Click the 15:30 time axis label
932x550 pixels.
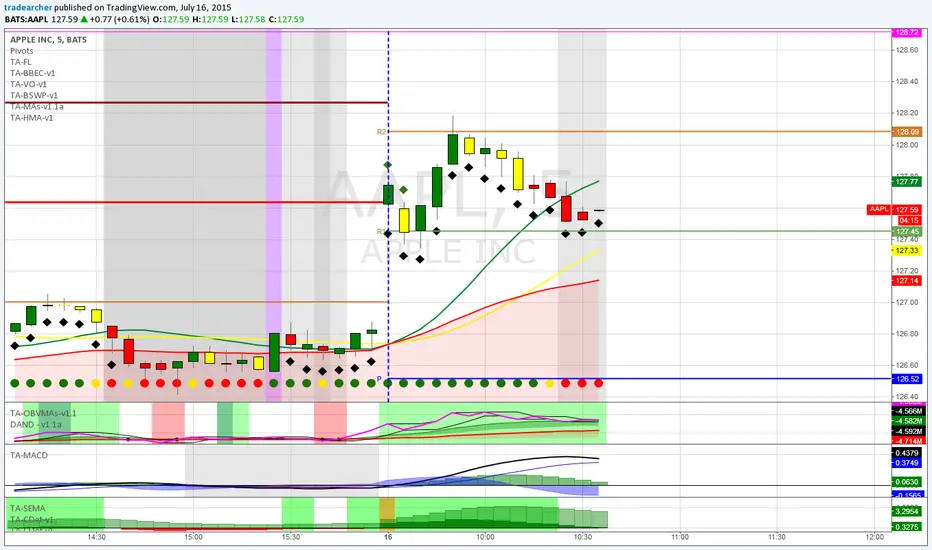pos(291,537)
